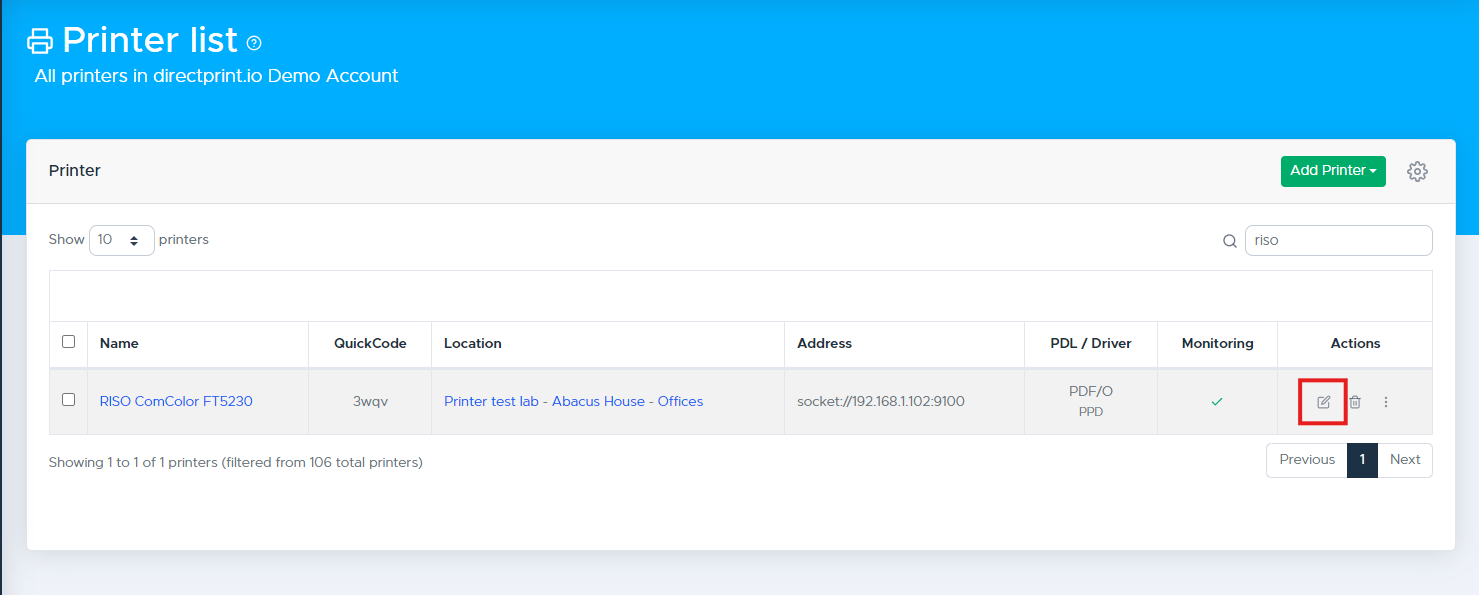Focus the search field containing riso
Viewport: 1479px width, 595px height.
[x=1339, y=240]
